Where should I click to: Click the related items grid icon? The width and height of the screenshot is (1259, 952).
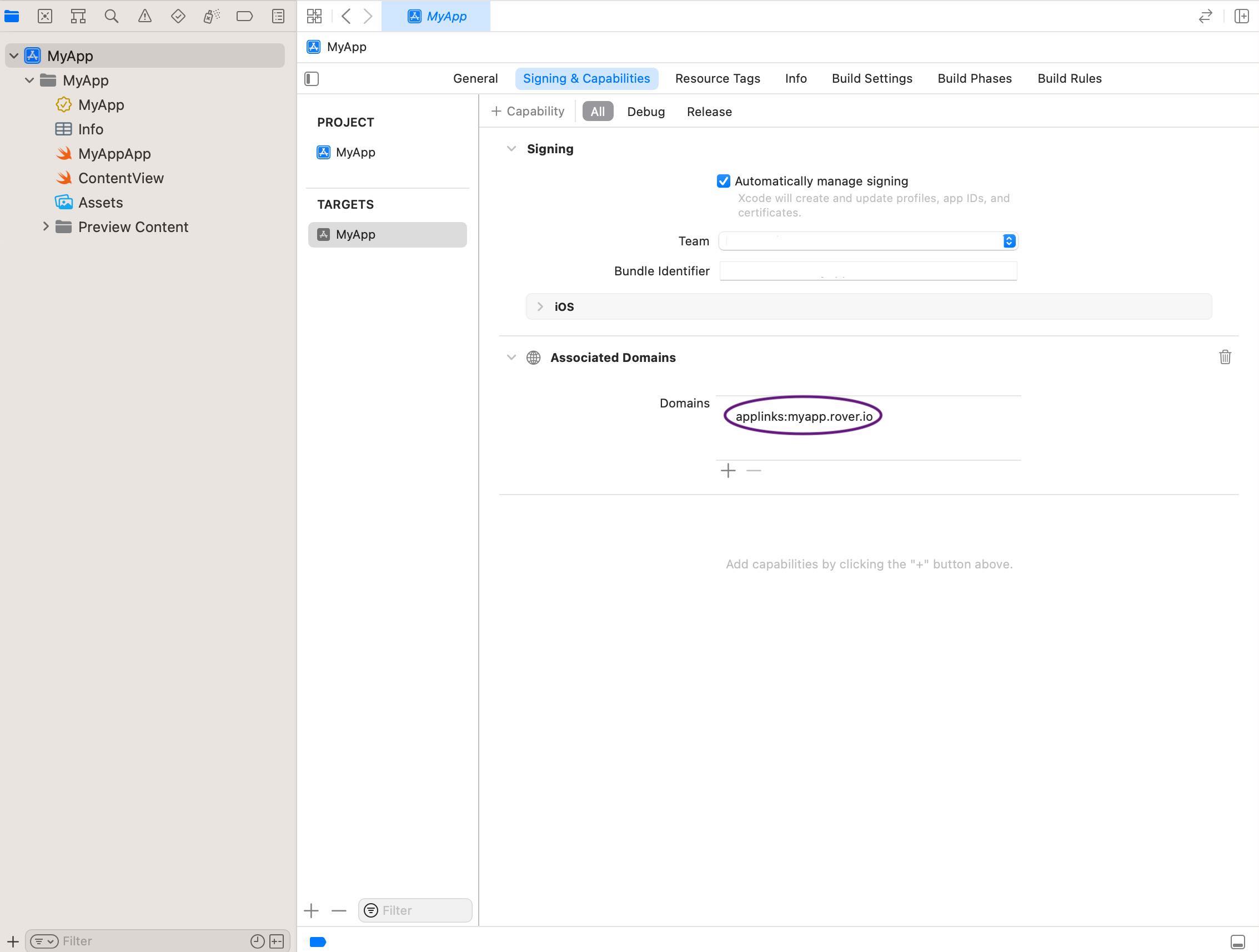pyautogui.click(x=314, y=16)
